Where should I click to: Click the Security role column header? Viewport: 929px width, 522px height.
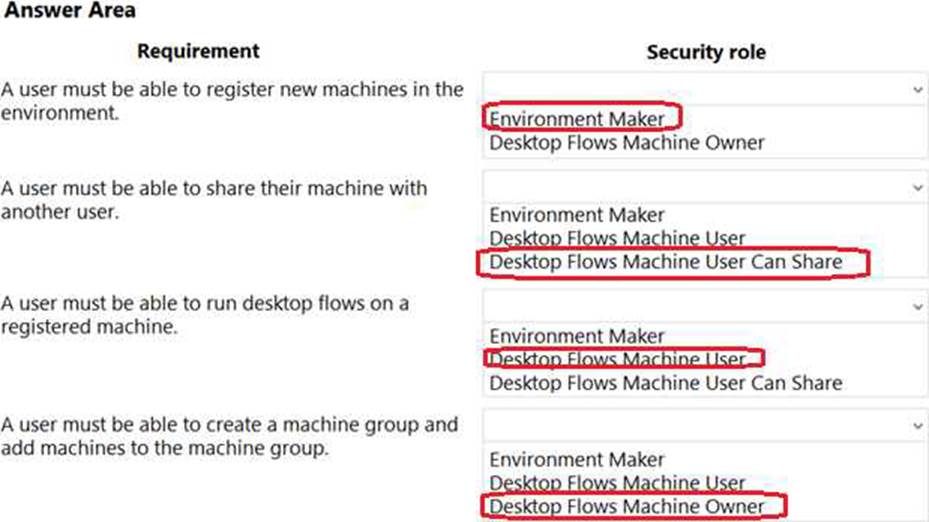[706, 52]
